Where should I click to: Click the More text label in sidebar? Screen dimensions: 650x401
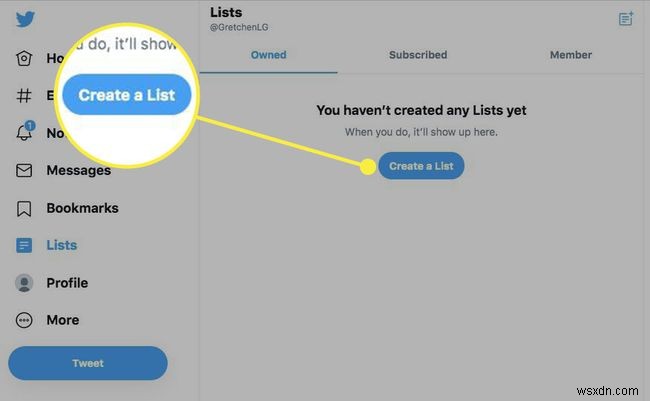62,320
